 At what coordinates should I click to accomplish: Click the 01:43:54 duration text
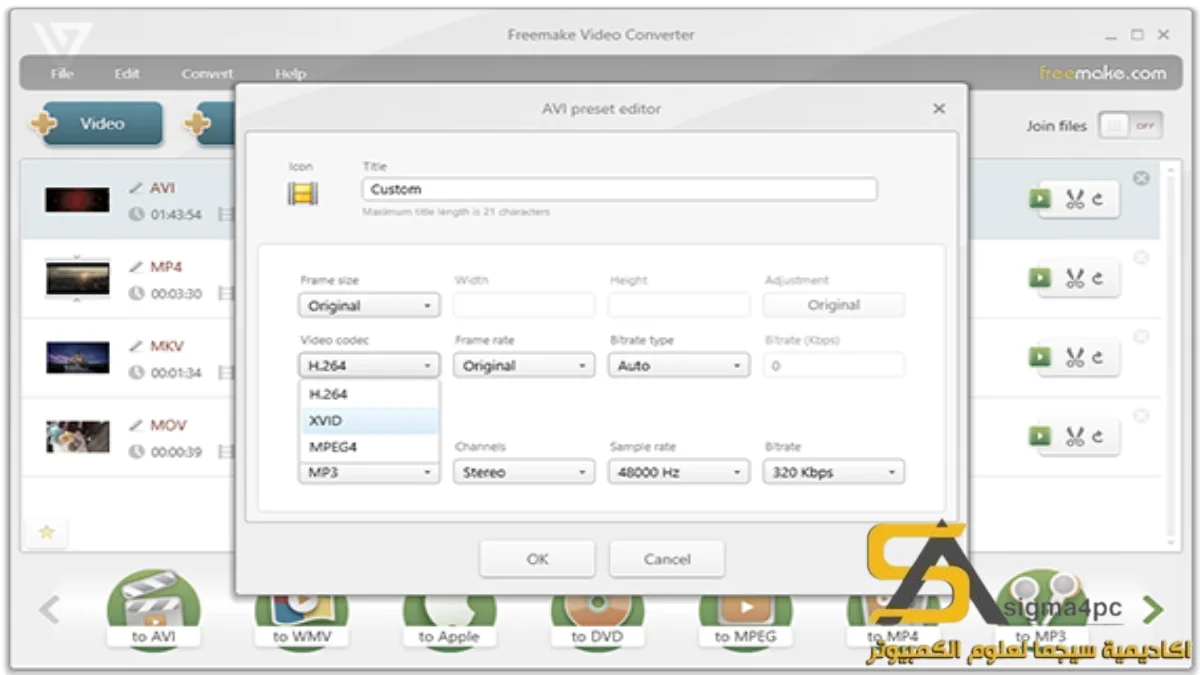(x=176, y=215)
